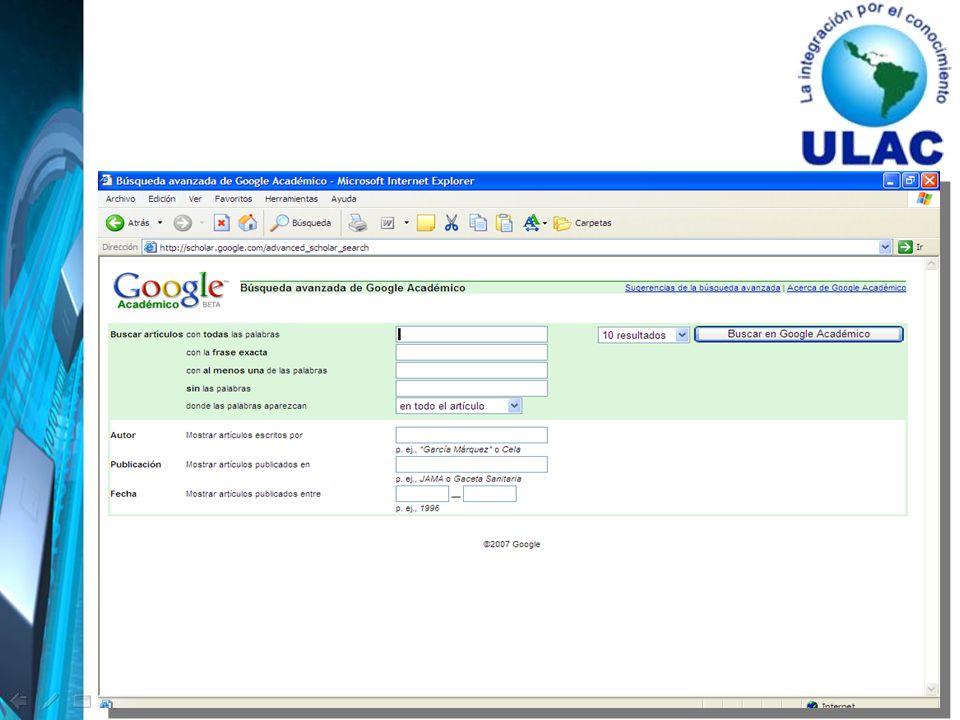Paste from clipboard with the Paste icon
Image resolution: width=960 pixels, height=720 pixels.
point(504,223)
